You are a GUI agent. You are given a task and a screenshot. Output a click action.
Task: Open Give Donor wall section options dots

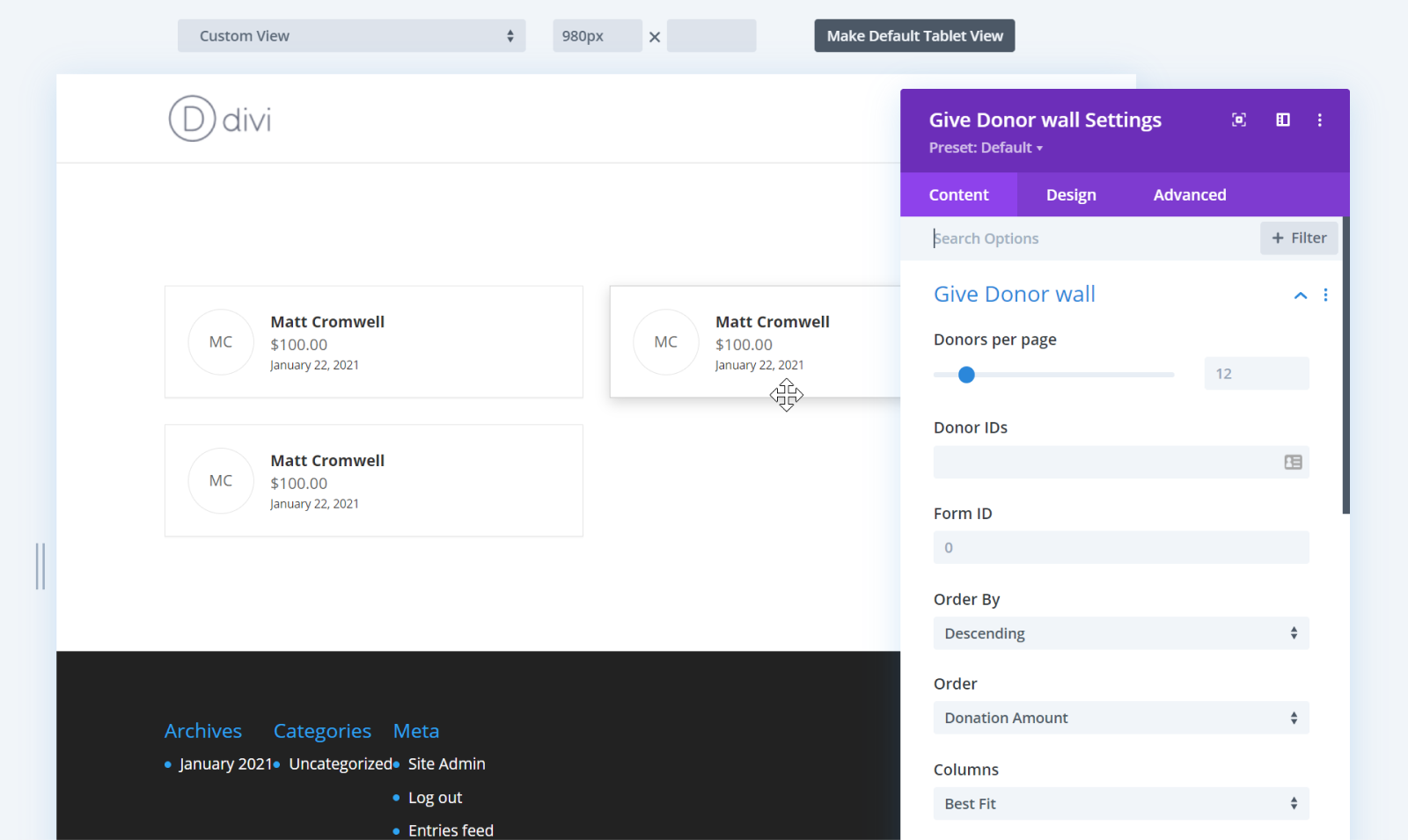point(1325,296)
